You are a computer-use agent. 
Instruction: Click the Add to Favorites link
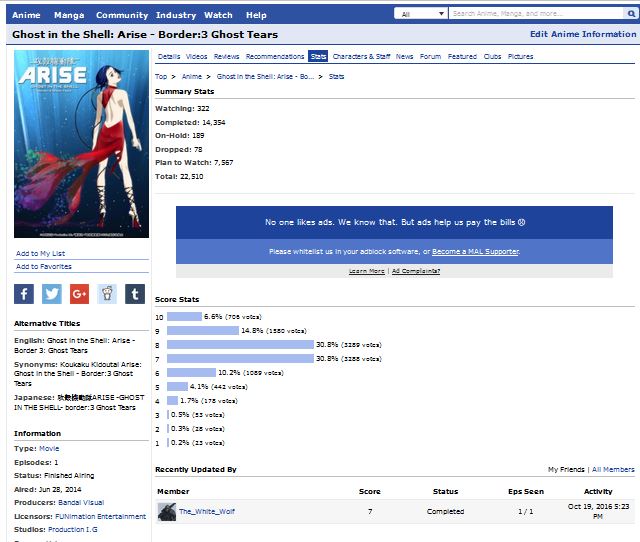coord(43,267)
